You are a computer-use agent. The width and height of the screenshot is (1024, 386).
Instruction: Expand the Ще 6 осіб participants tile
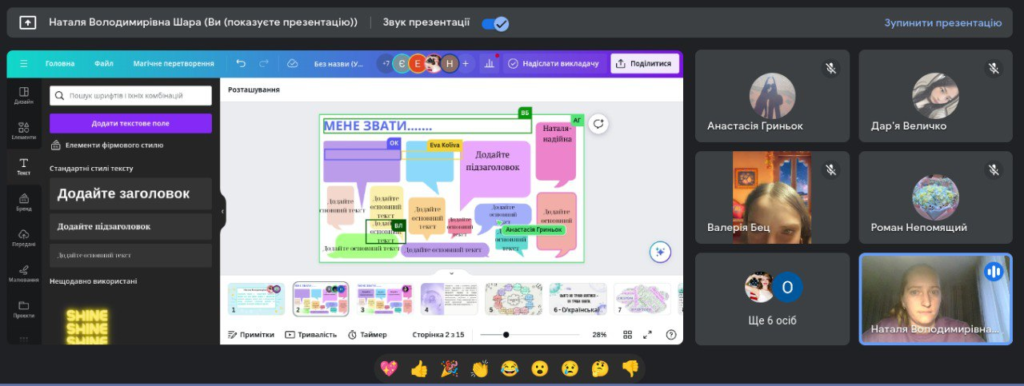click(772, 299)
